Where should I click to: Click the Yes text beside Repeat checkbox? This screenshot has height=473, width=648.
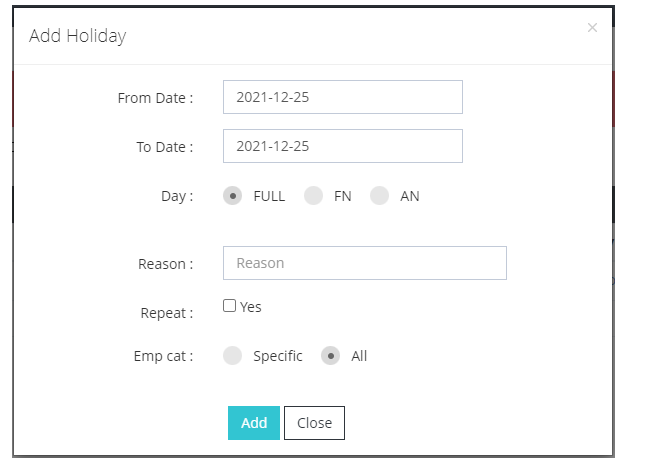[251, 307]
